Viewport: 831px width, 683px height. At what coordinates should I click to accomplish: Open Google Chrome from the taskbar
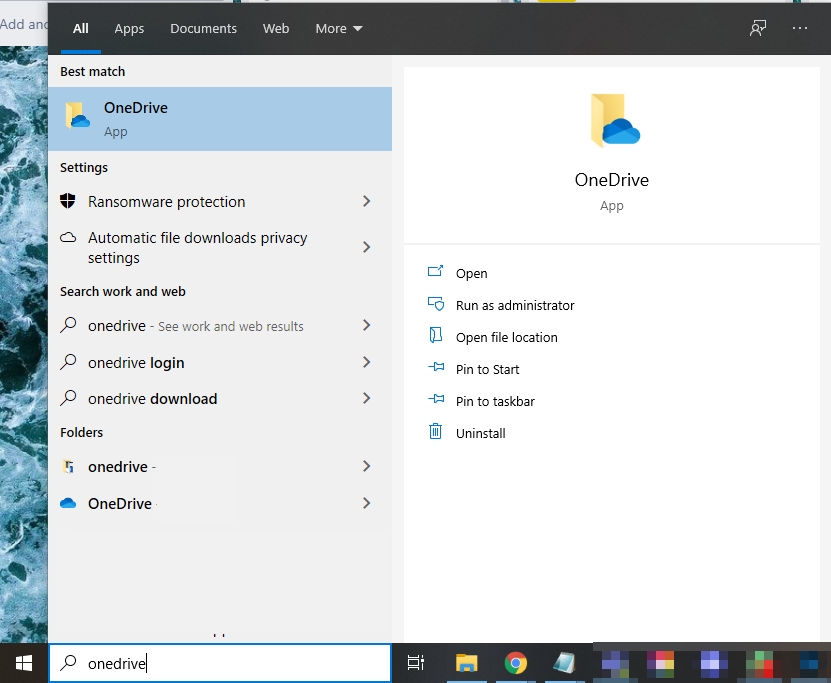click(x=516, y=663)
